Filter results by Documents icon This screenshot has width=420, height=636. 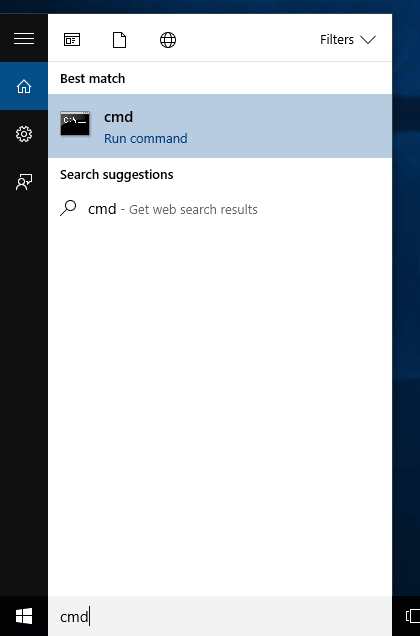[119, 40]
